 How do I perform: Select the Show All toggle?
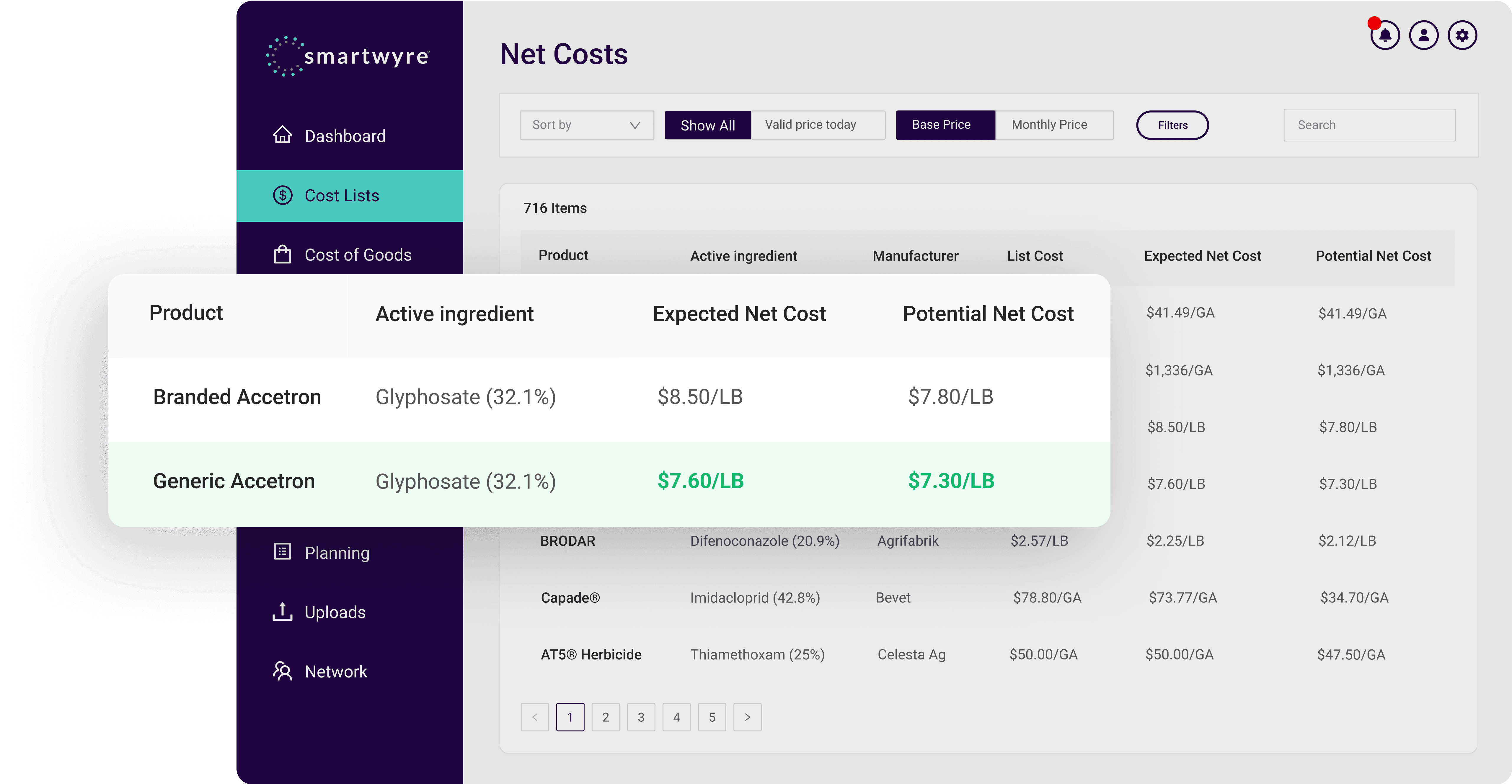tap(707, 125)
